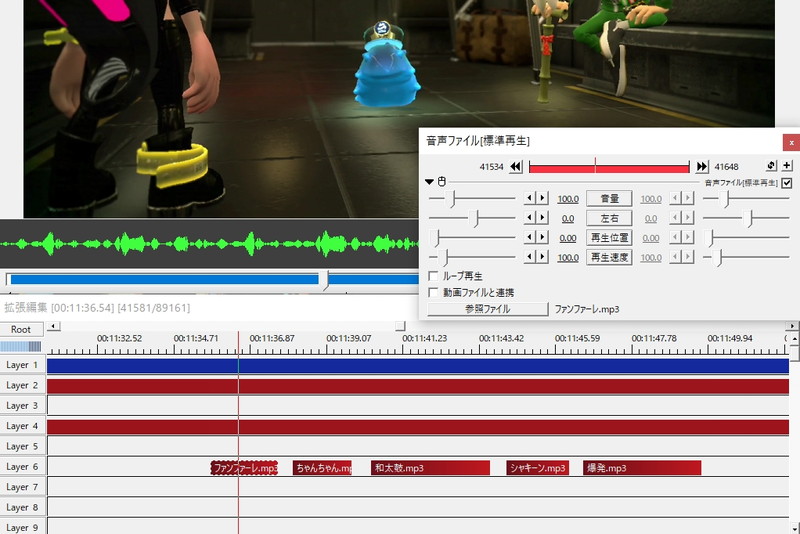
Task: Toggle Layer 5 visibility button
Action: [x=22, y=446]
